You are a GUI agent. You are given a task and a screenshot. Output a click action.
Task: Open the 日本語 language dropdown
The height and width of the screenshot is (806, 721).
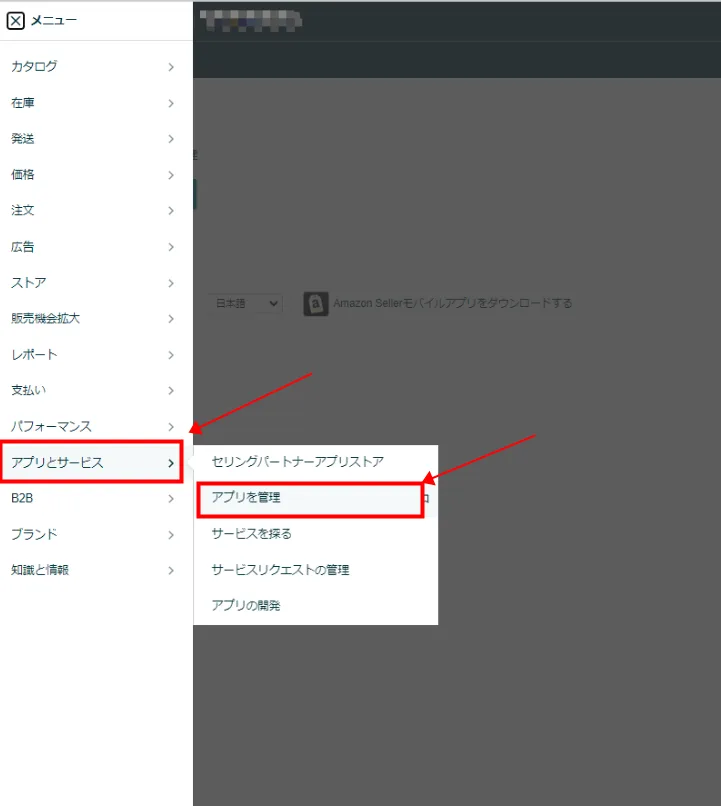pos(246,303)
